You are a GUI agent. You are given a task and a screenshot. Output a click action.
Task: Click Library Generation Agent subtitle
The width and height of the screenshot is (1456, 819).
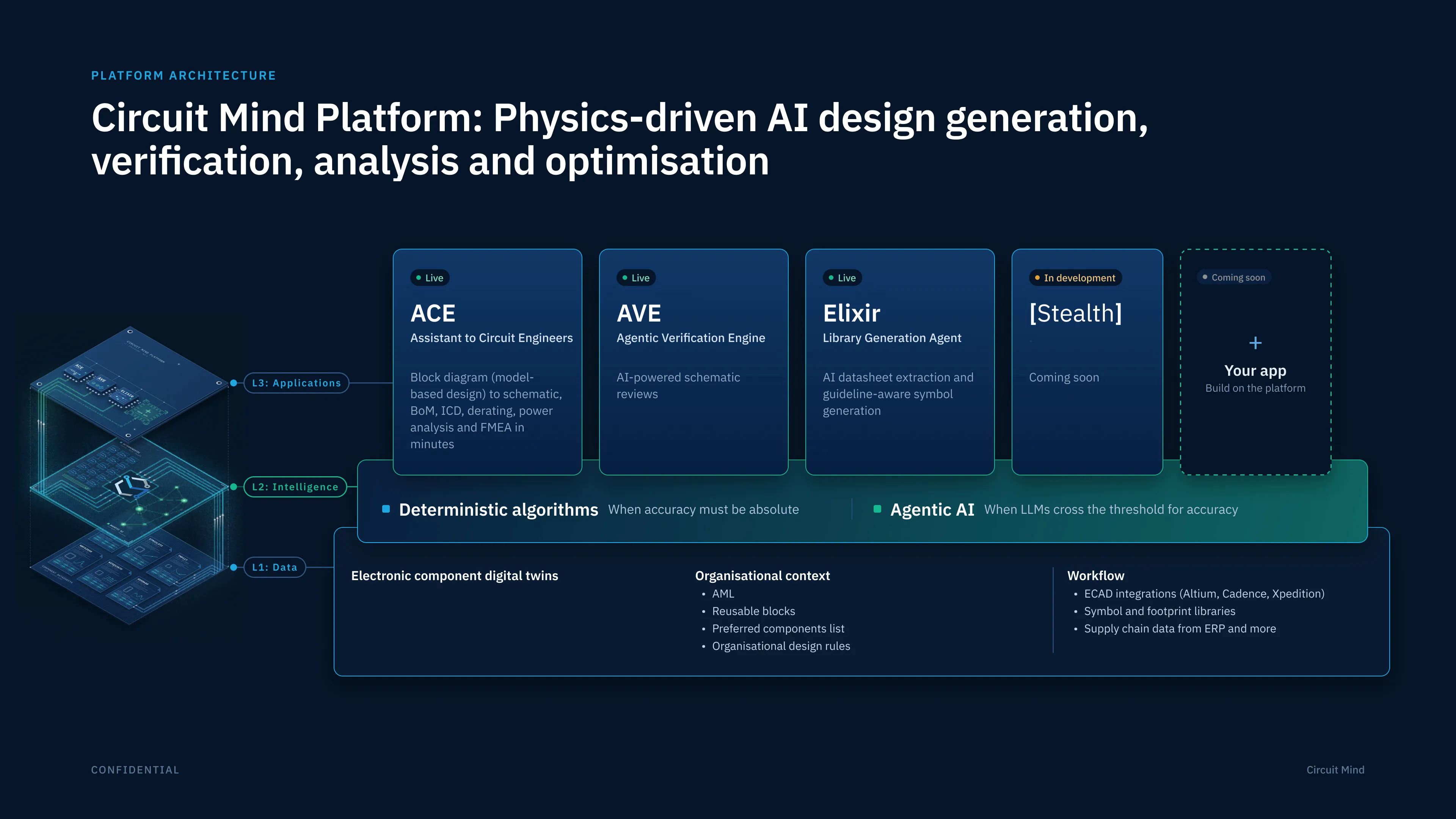892,338
